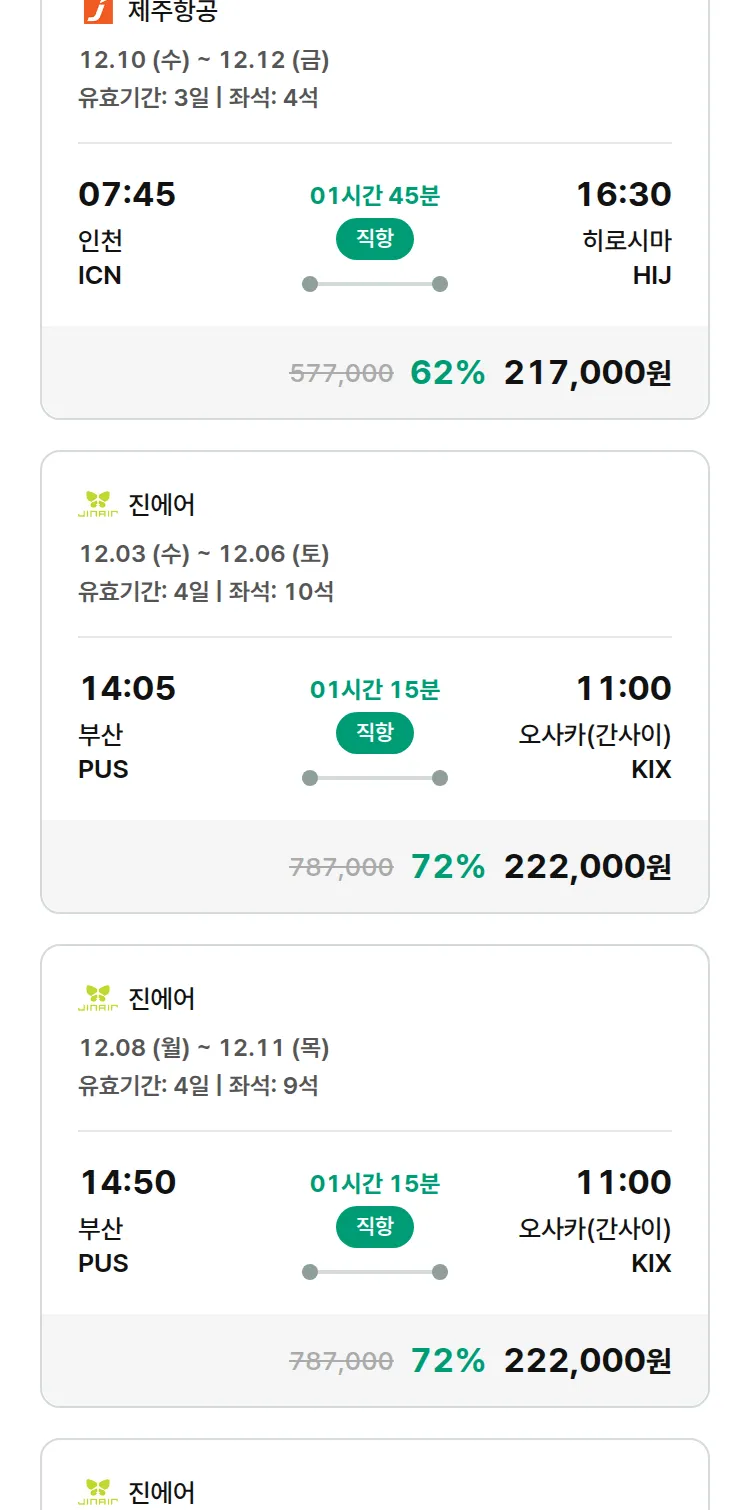This screenshot has height=1510, width=750.
Task: Click 직항 badge on Hiroshima flight
Action: click(x=374, y=239)
